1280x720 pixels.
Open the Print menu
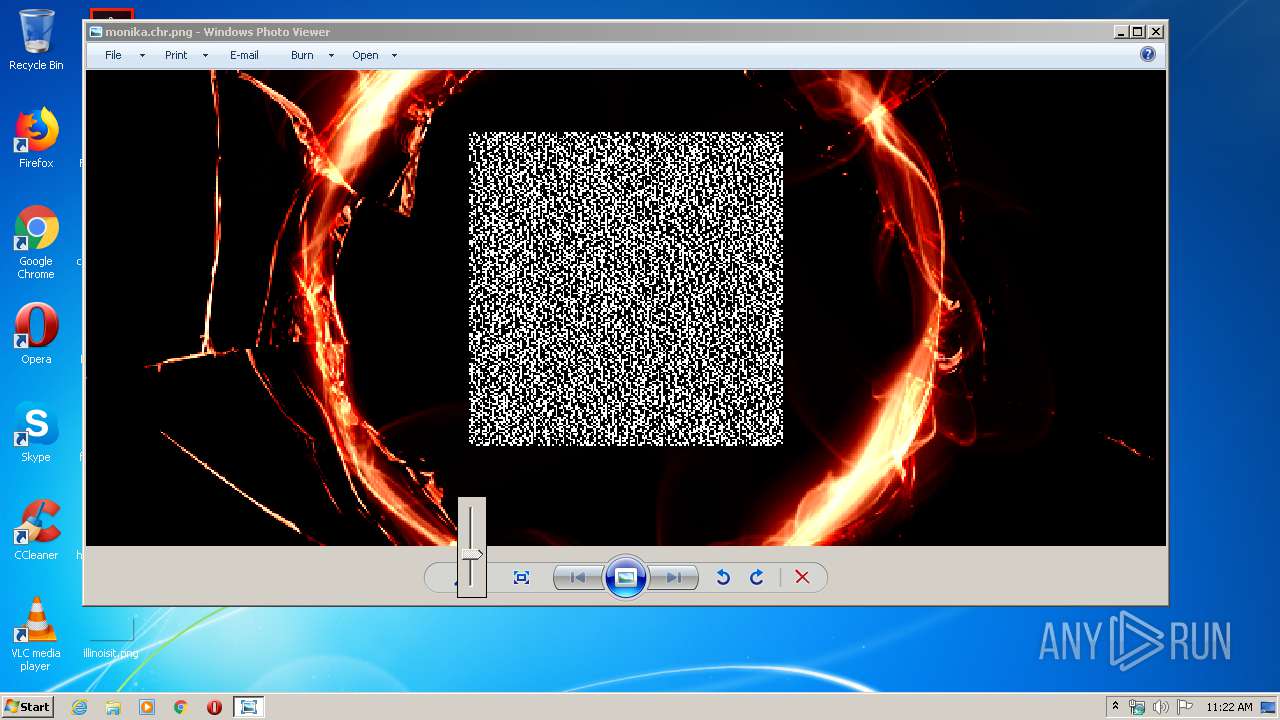(176, 55)
